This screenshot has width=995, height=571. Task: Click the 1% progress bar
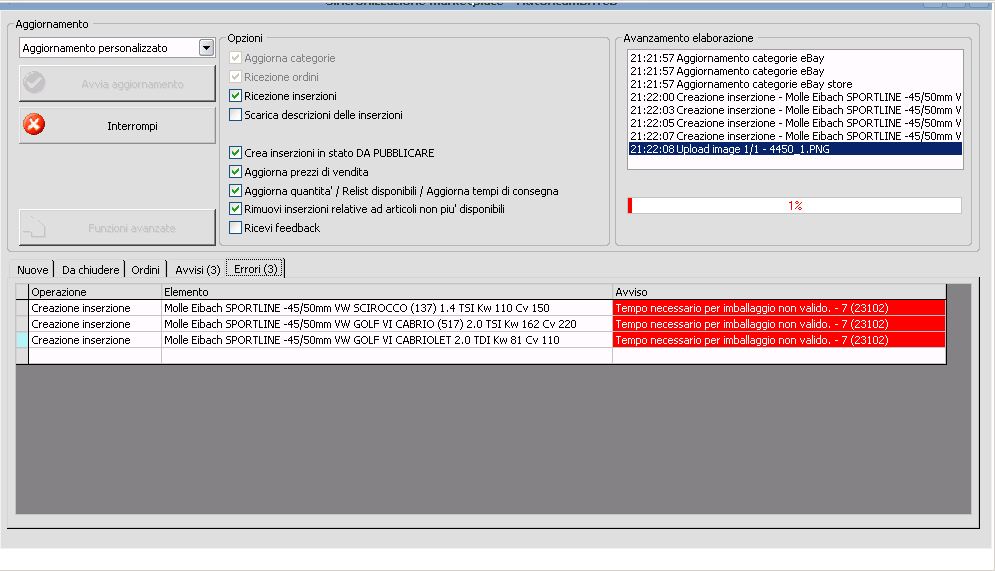tap(794, 206)
